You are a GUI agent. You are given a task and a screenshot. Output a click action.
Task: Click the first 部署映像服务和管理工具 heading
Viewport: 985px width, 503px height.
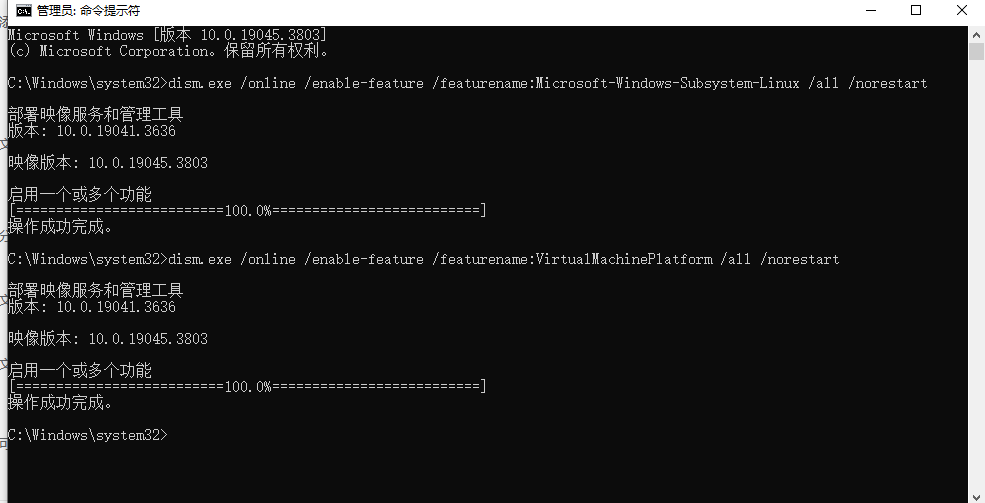pos(95,114)
